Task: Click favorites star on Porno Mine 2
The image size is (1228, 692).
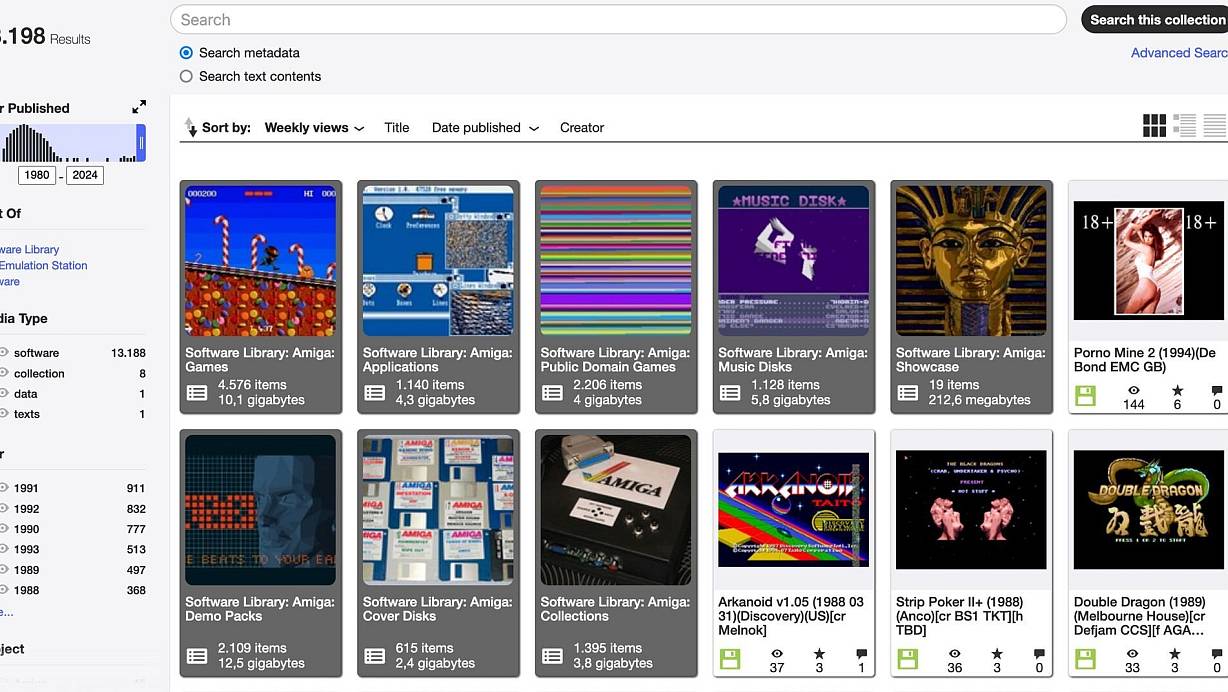Action: coord(1177,392)
